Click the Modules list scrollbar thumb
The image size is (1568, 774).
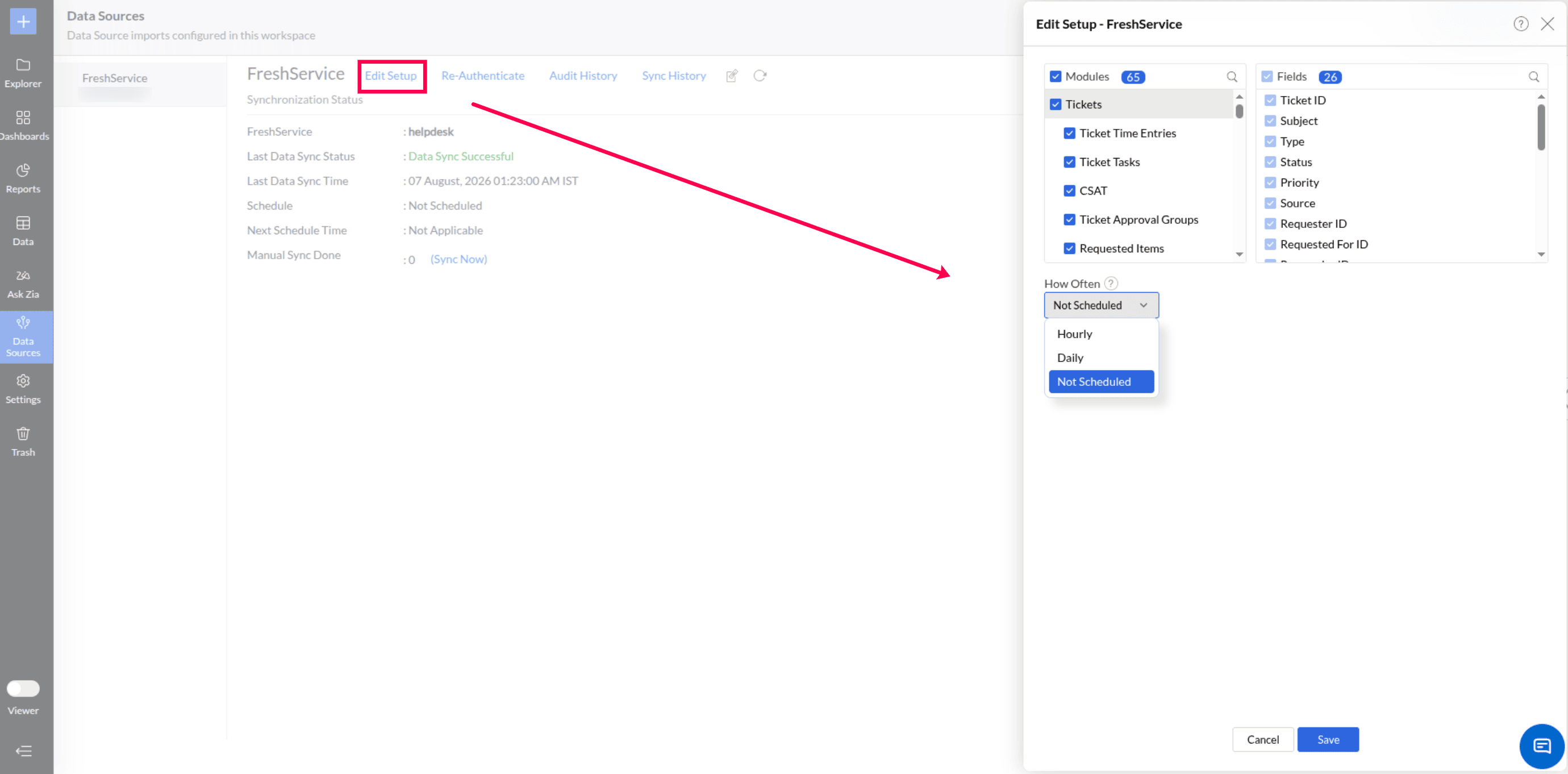(1239, 111)
